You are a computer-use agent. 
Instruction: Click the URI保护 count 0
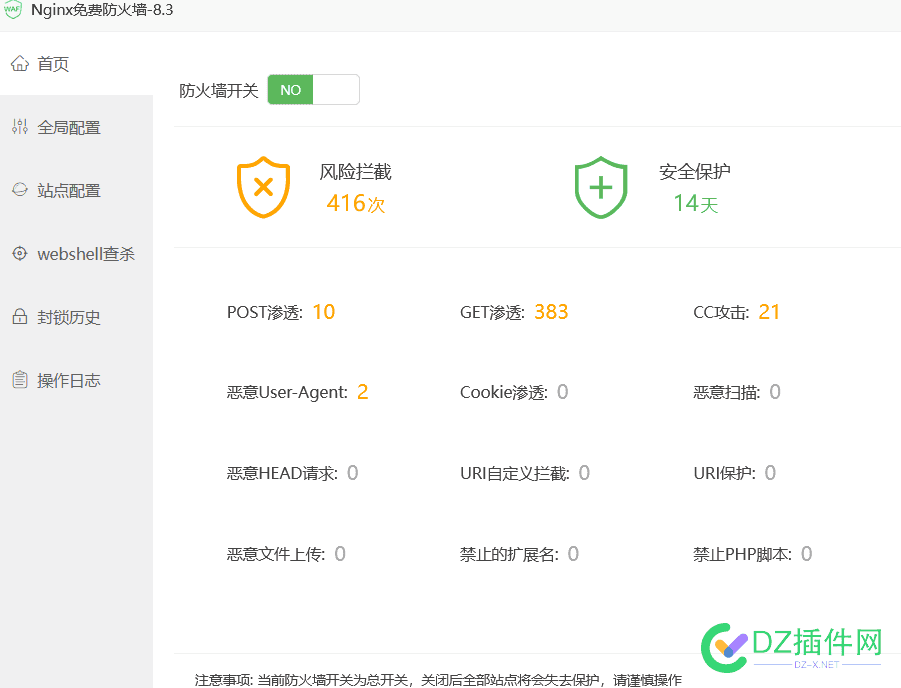770,473
